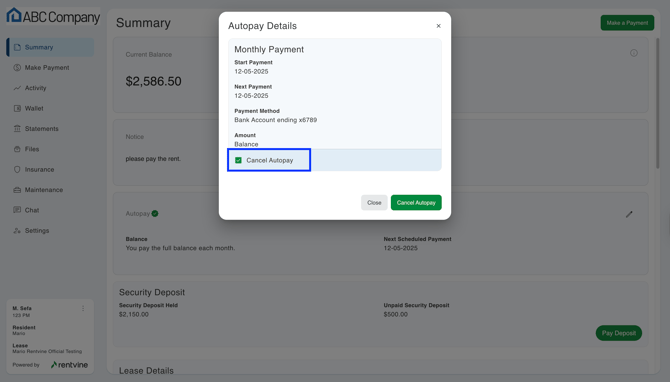
Task: Click the Lease Details heading
Action: pos(146,371)
